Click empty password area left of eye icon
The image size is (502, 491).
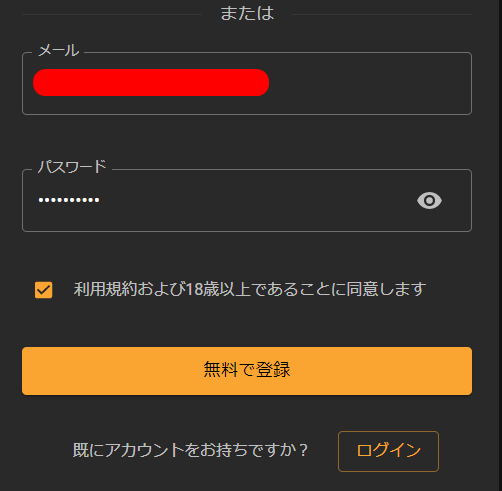(257, 200)
